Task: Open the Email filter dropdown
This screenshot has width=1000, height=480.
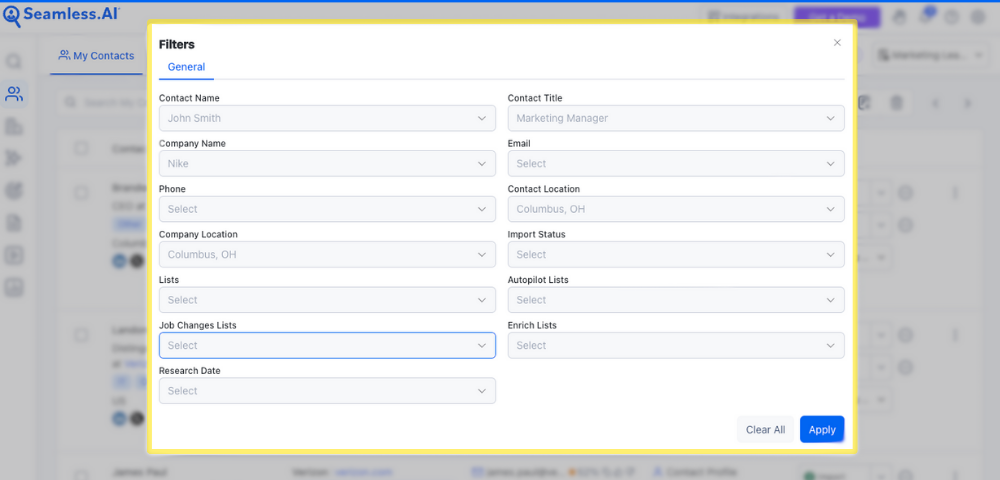Action: pyautogui.click(x=676, y=164)
